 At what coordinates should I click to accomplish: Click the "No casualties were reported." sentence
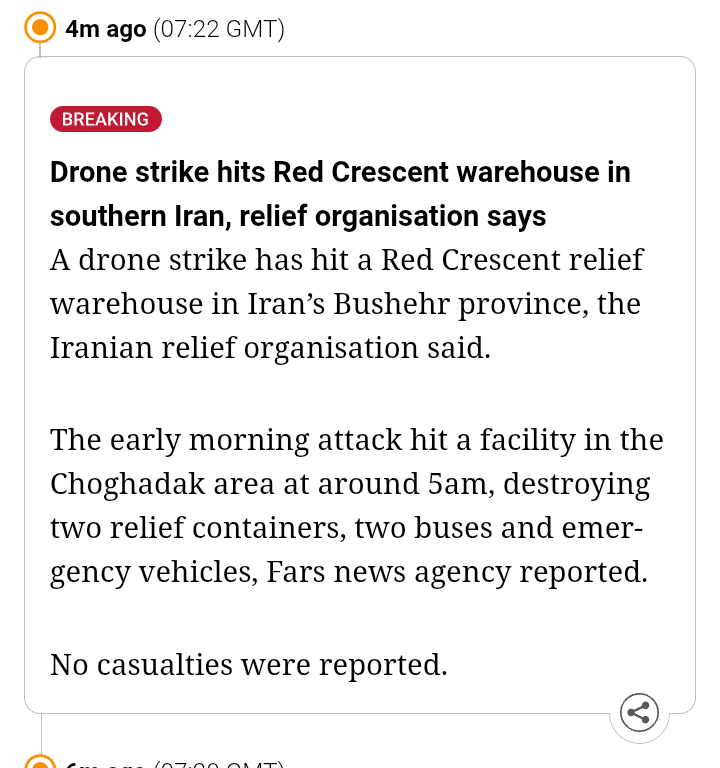click(x=248, y=664)
